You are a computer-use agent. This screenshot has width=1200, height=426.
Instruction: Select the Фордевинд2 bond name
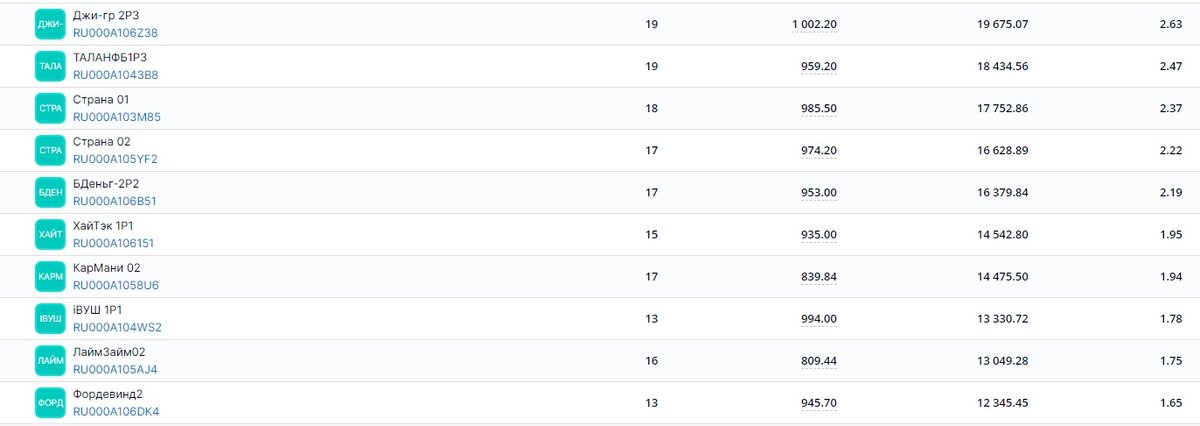(108, 394)
